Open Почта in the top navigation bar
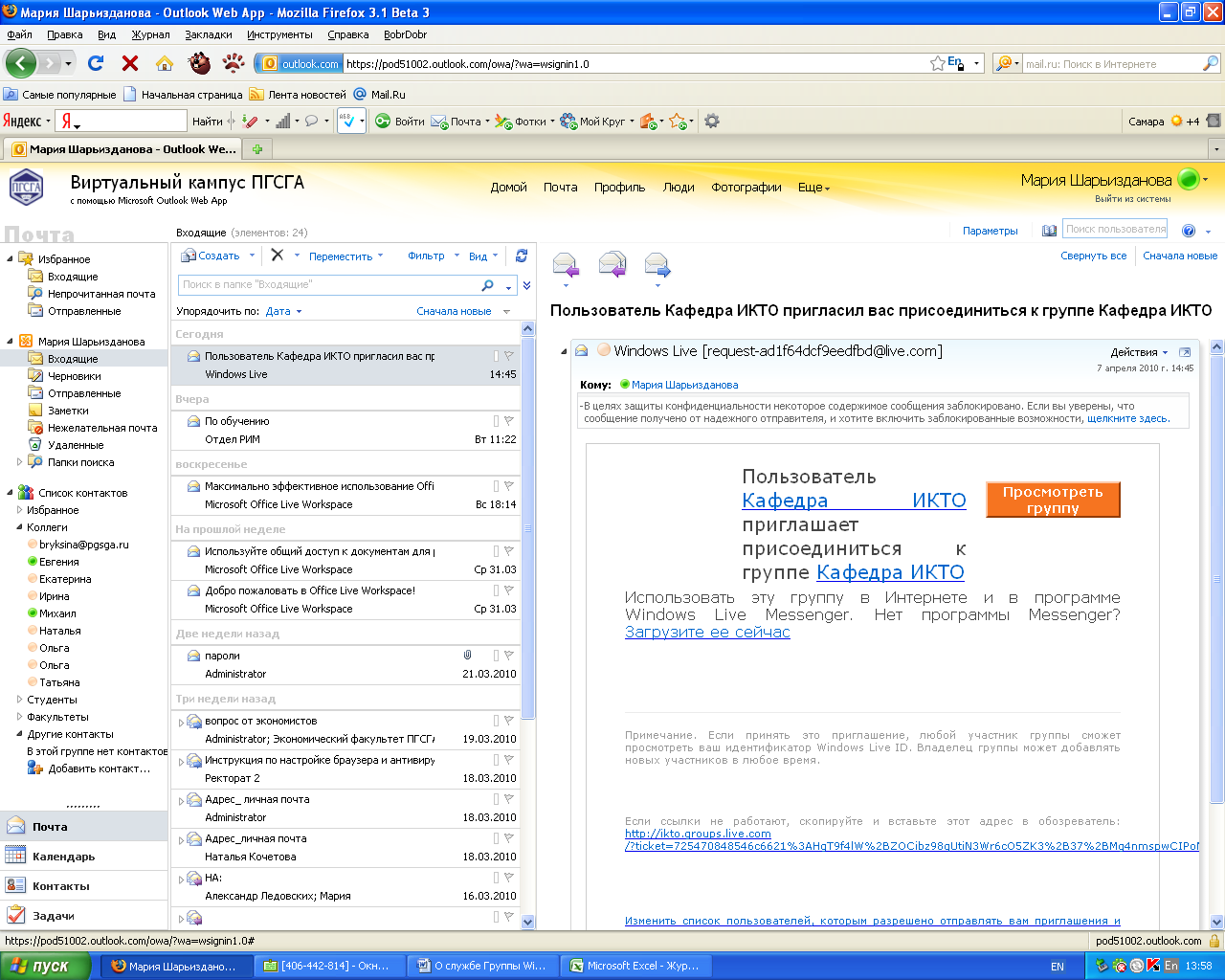The width and height of the screenshot is (1225, 980). click(560, 188)
